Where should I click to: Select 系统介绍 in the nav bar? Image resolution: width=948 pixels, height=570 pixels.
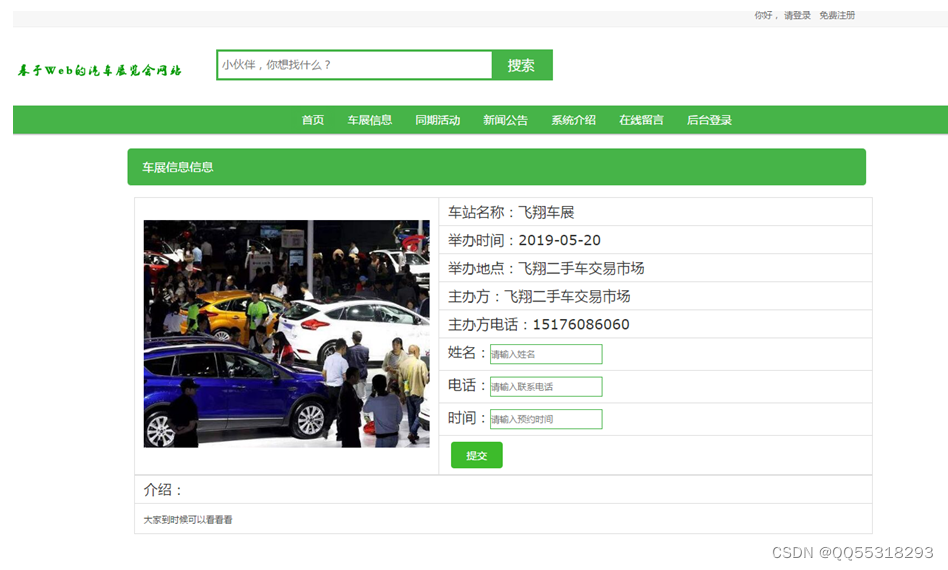[573, 120]
